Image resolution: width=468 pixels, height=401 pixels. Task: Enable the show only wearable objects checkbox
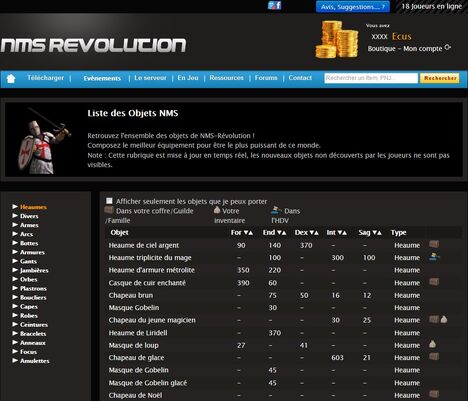pos(109,201)
